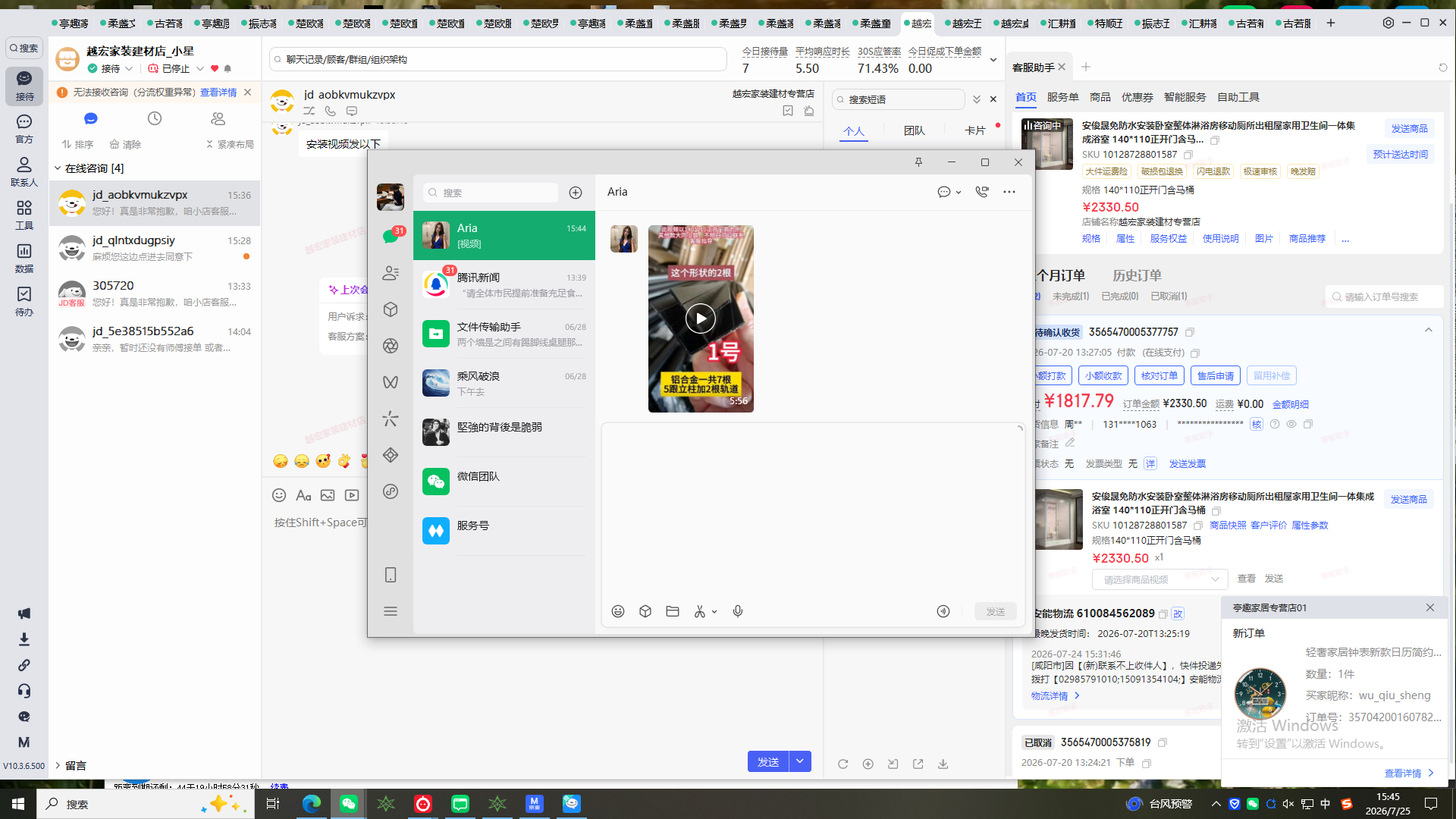This screenshot has height=819, width=1456.
Task: Open WeChat screenshot options dropdown arrow
Action: (714, 612)
